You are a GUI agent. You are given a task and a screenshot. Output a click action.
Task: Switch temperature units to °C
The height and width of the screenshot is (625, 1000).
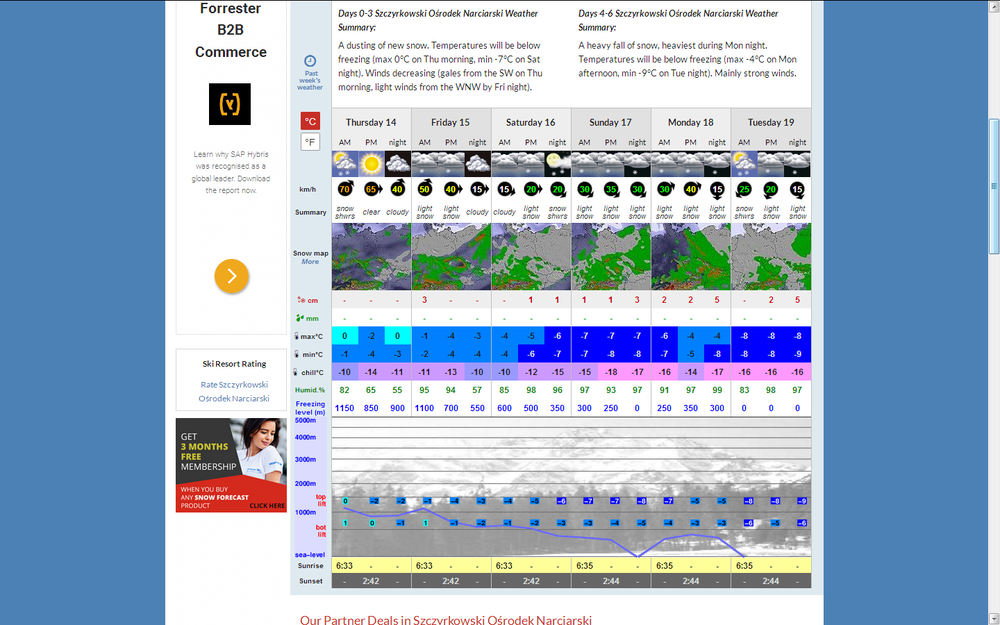click(311, 121)
